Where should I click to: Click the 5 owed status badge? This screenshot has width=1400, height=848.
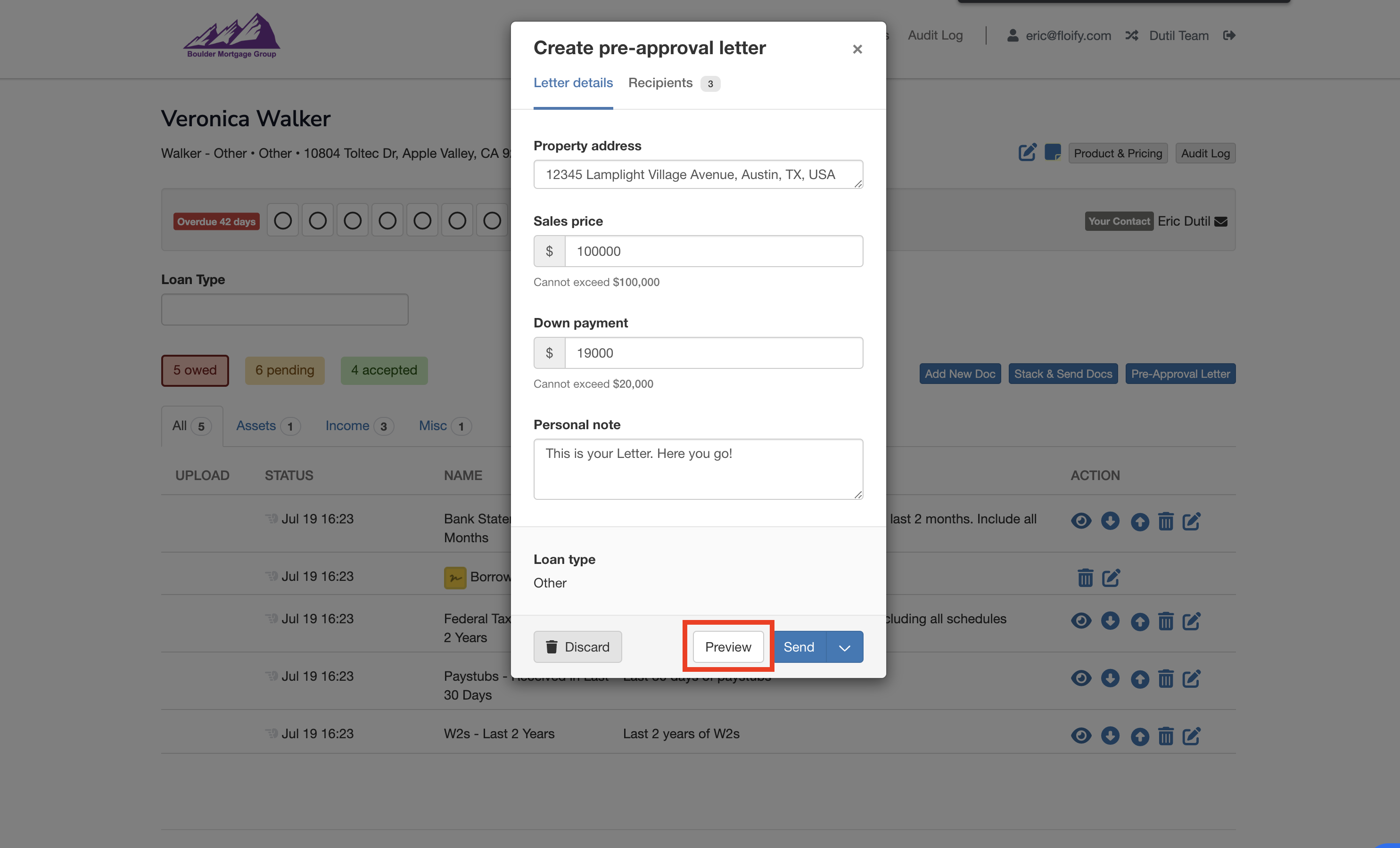pos(195,370)
